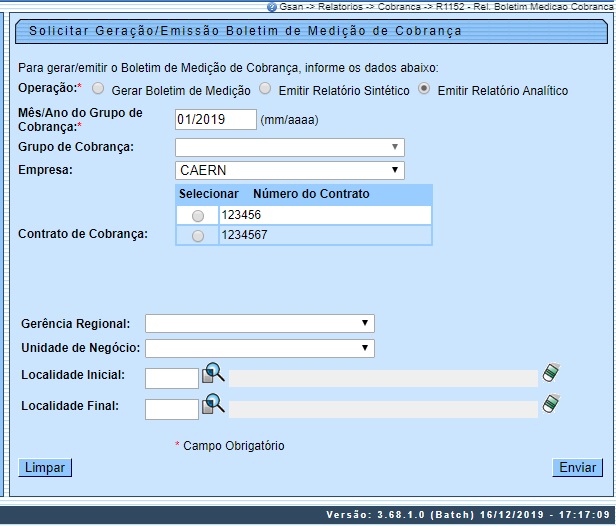Click the help icon beside Gsan breadcrumb
616x526 pixels.
[x=272, y=6]
